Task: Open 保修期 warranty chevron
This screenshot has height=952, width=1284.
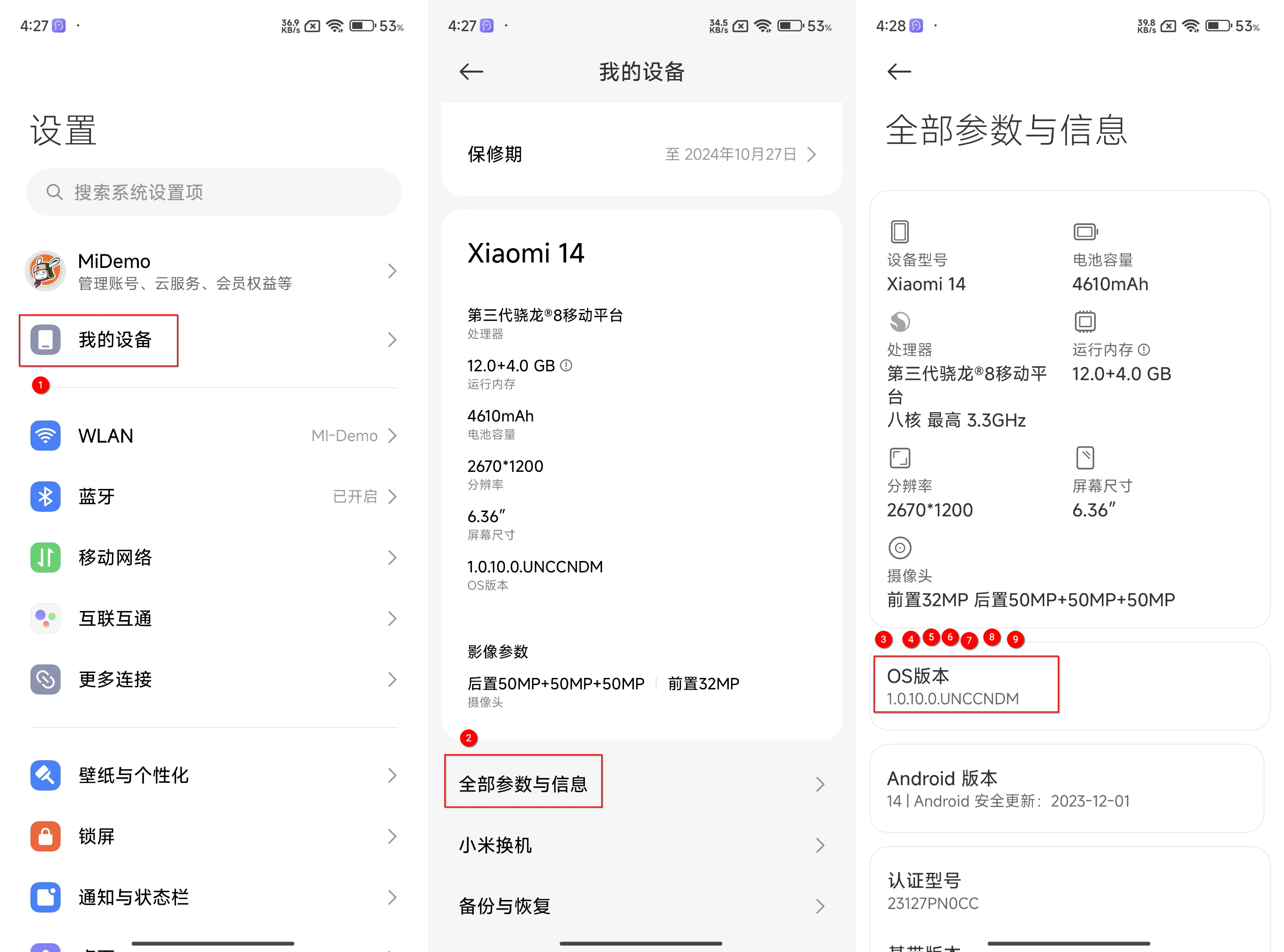Action: pyautogui.click(x=812, y=155)
